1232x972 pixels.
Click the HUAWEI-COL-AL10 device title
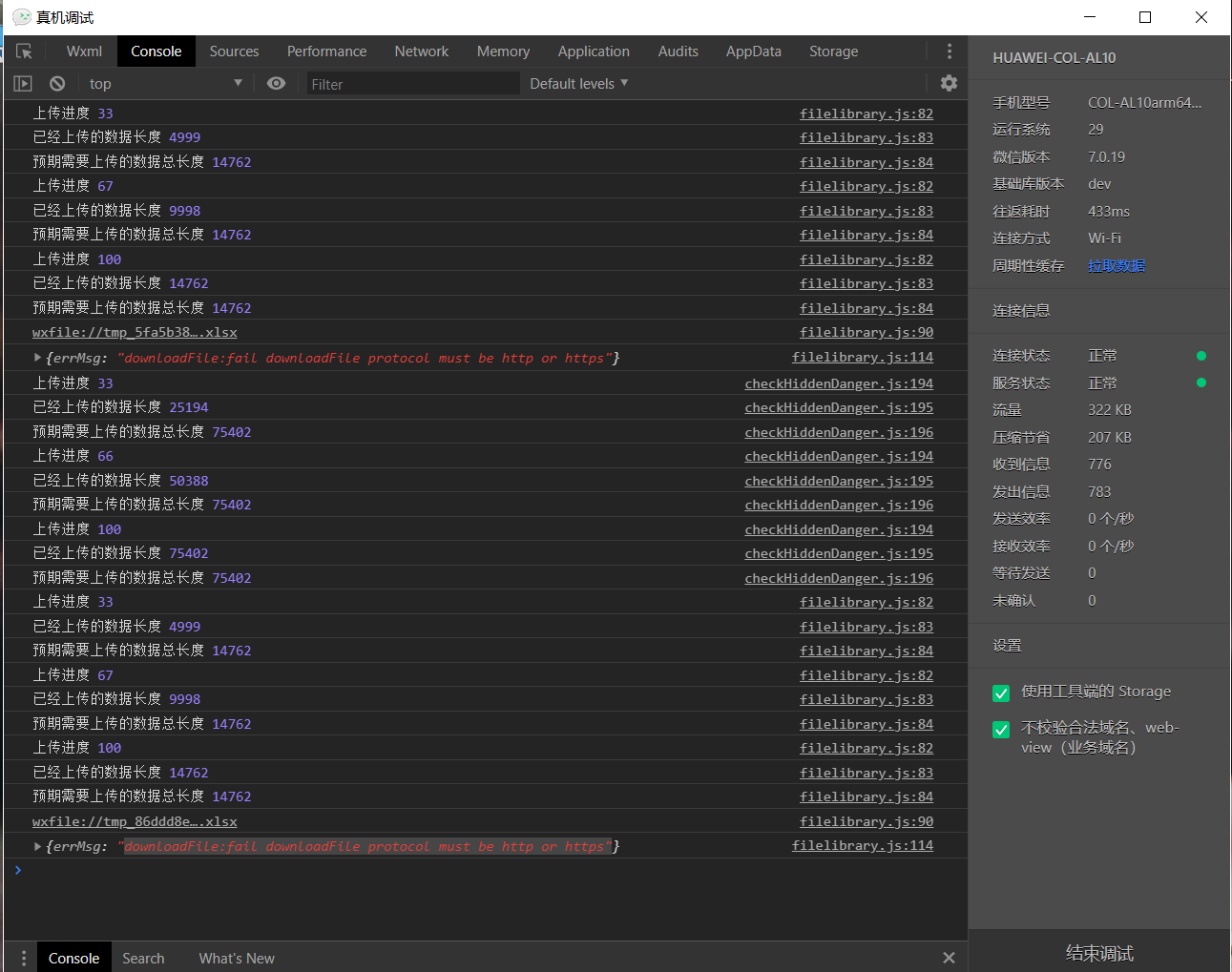(x=1054, y=57)
